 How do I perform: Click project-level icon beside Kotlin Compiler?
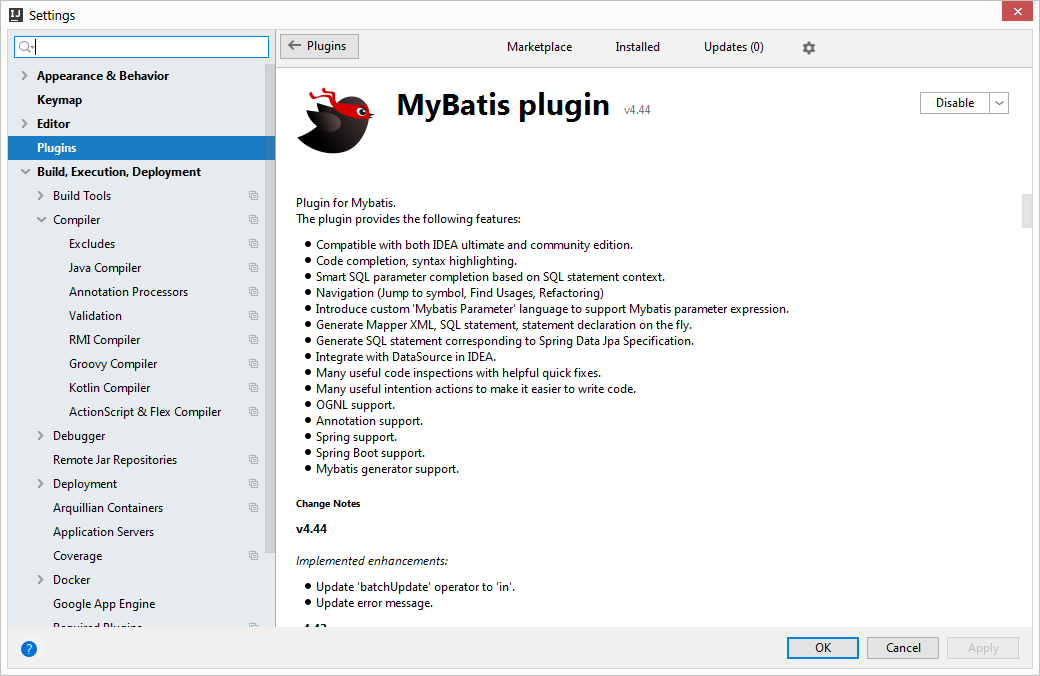pos(253,387)
